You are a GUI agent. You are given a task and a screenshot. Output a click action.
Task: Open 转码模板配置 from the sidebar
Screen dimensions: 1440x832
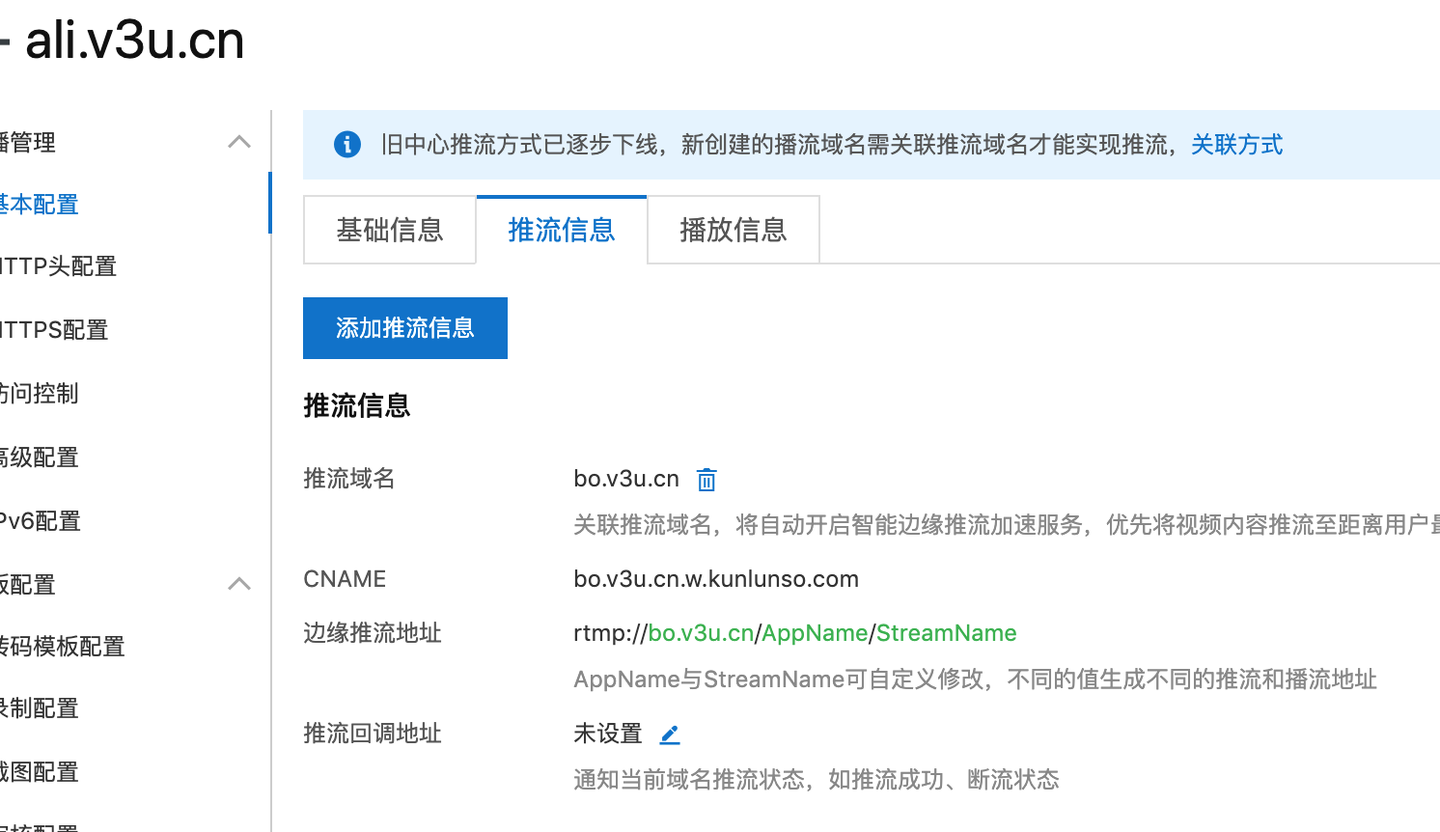[62, 646]
